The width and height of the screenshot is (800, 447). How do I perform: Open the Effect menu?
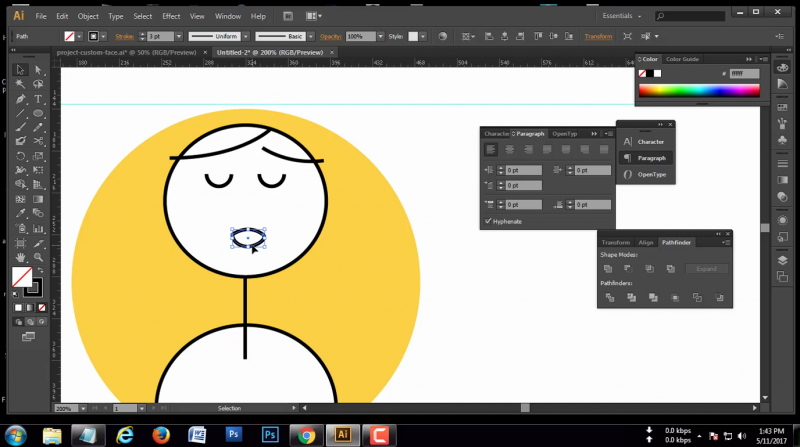click(x=171, y=17)
